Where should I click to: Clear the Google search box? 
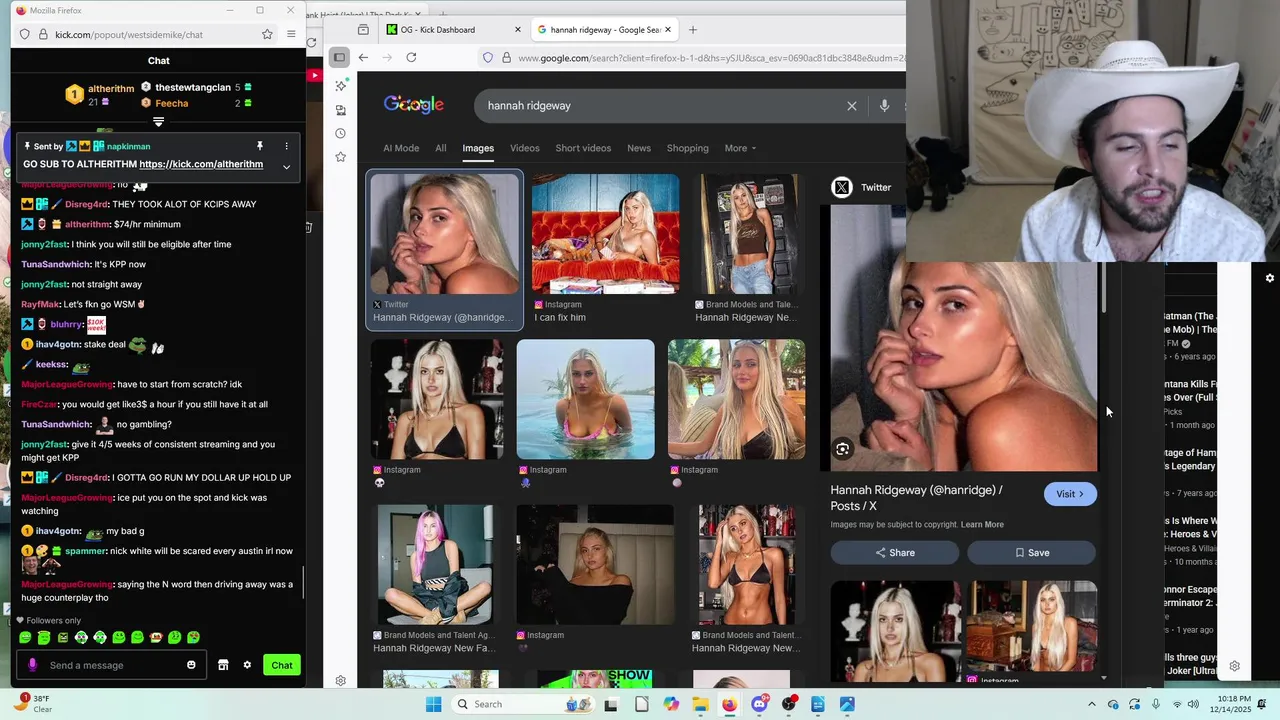click(852, 105)
